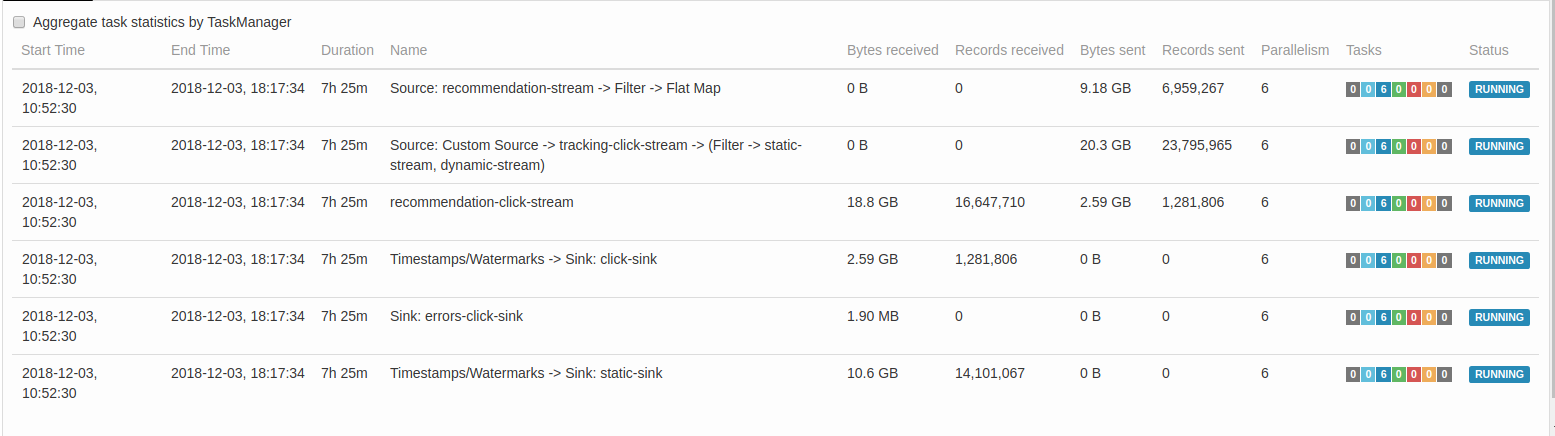Image resolution: width=1555 pixels, height=436 pixels.
Task: Click green task-count badge in errors-click-sink row
Action: coord(1399,318)
